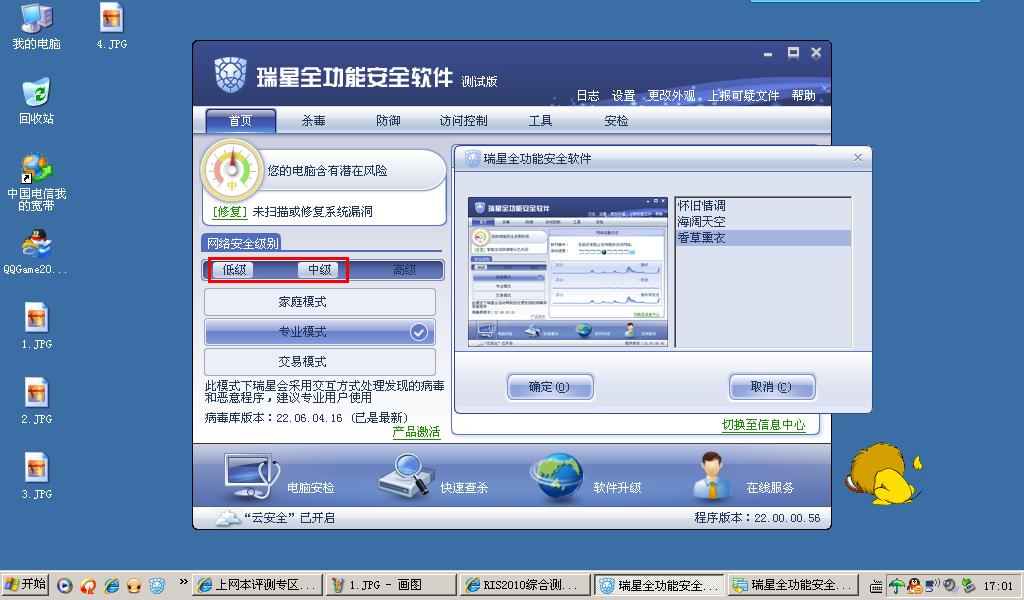Viewport: 1024px width, 600px height.
Task: Open the 回收站 recycle bin
Action: [x=36, y=101]
